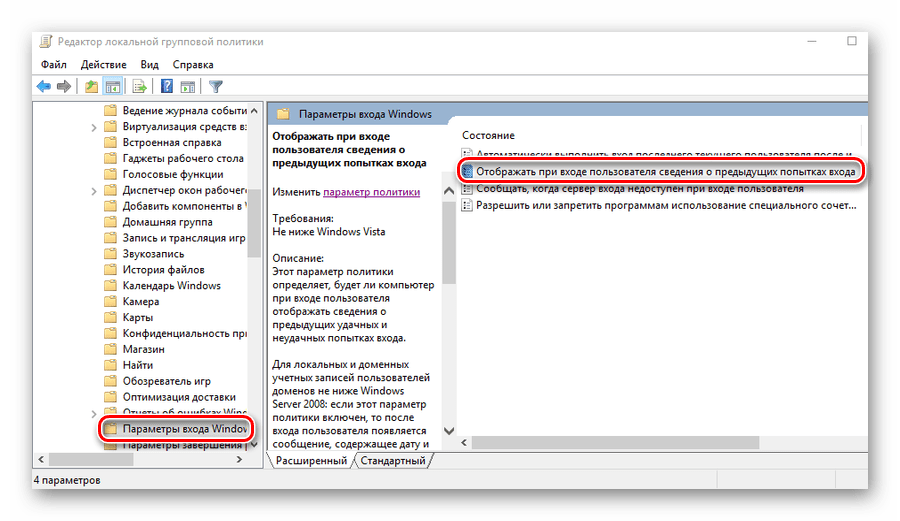Click the description pane scroll-down arrow
The width and height of the screenshot is (900, 521).
(x=449, y=431)
